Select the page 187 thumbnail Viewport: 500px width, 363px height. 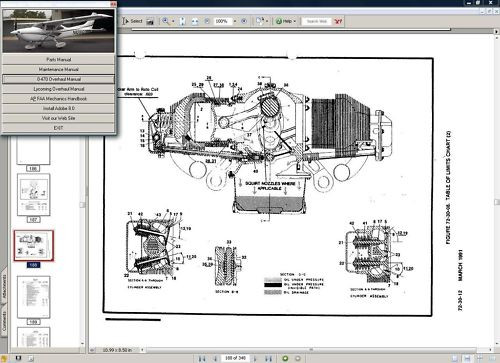(33, 195)
